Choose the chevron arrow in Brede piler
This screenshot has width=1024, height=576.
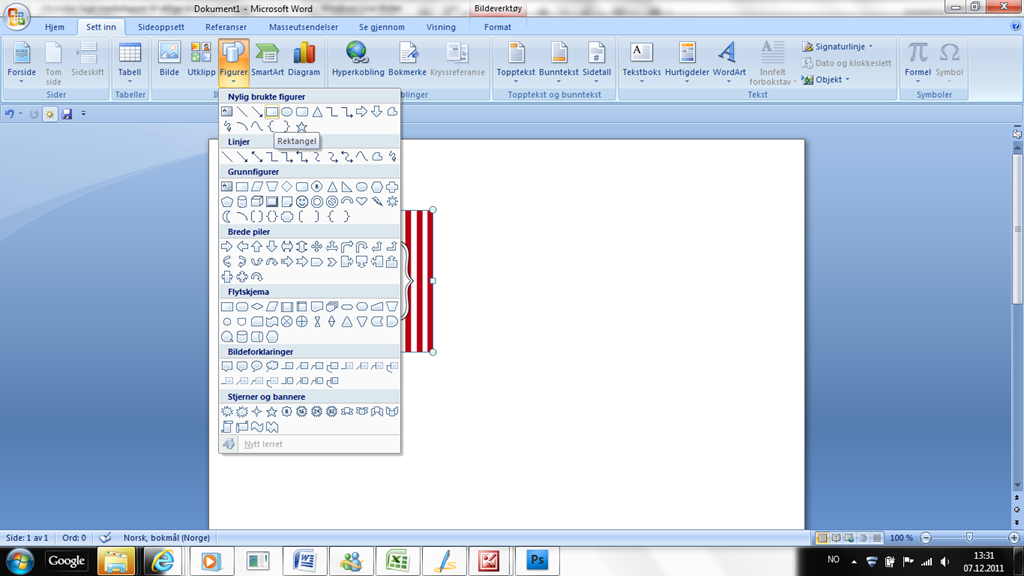[x=332, y=262]
